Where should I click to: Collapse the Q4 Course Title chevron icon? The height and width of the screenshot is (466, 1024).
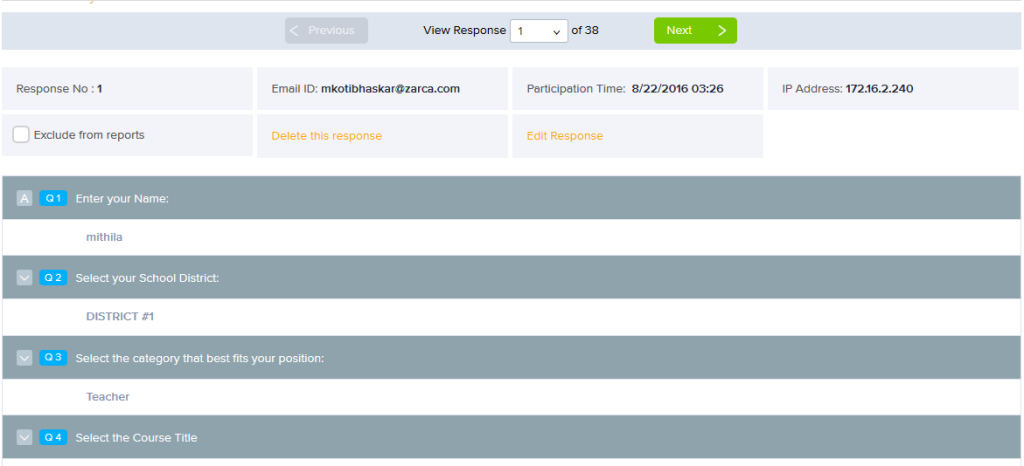tap(25, 437)
